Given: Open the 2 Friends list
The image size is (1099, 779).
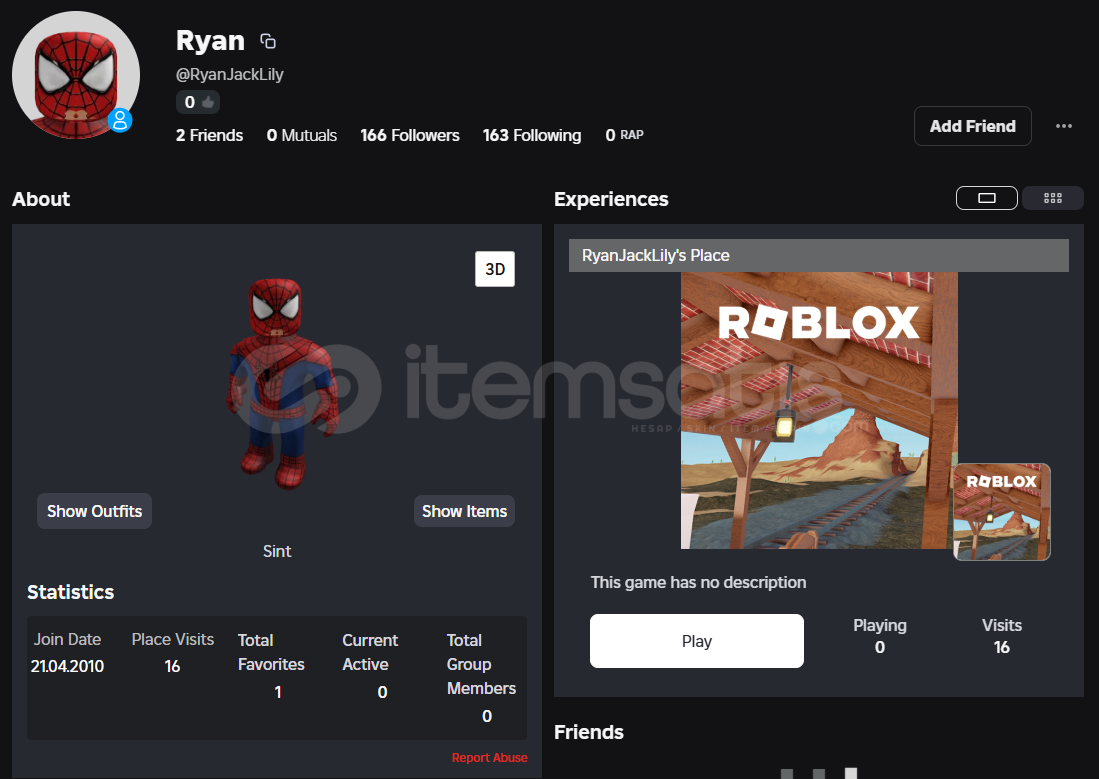Looking at the screenshot, I should point(210,135).
